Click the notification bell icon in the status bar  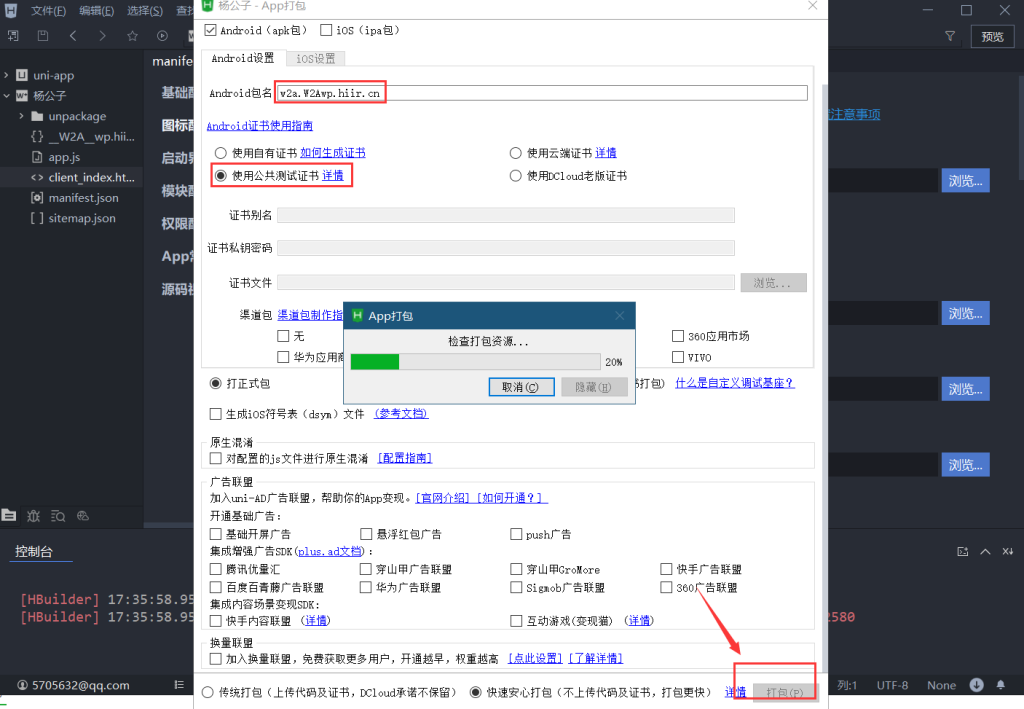pyautogui.click(x=1000, y=685)
